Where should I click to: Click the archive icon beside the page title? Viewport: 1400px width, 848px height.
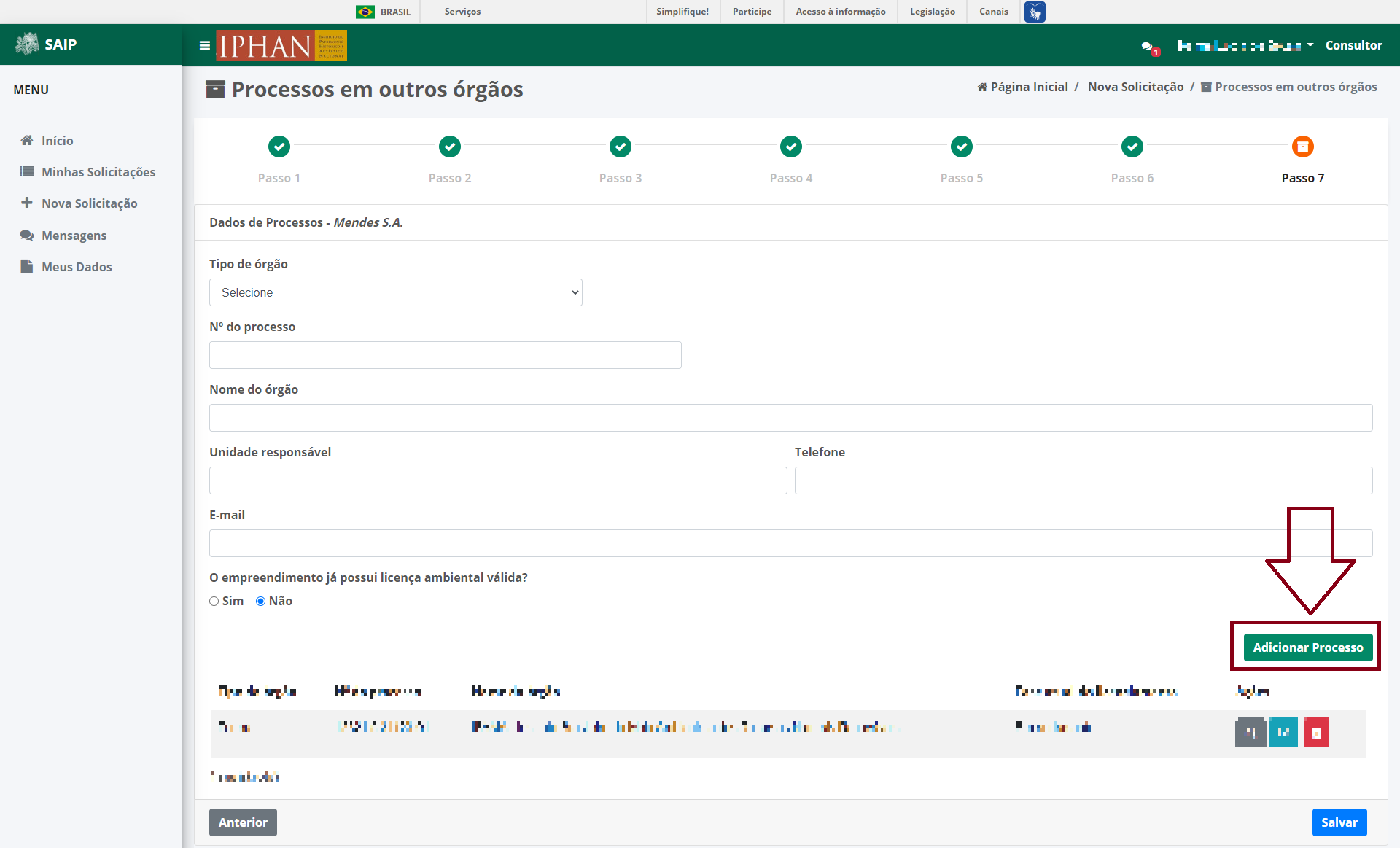215,90
